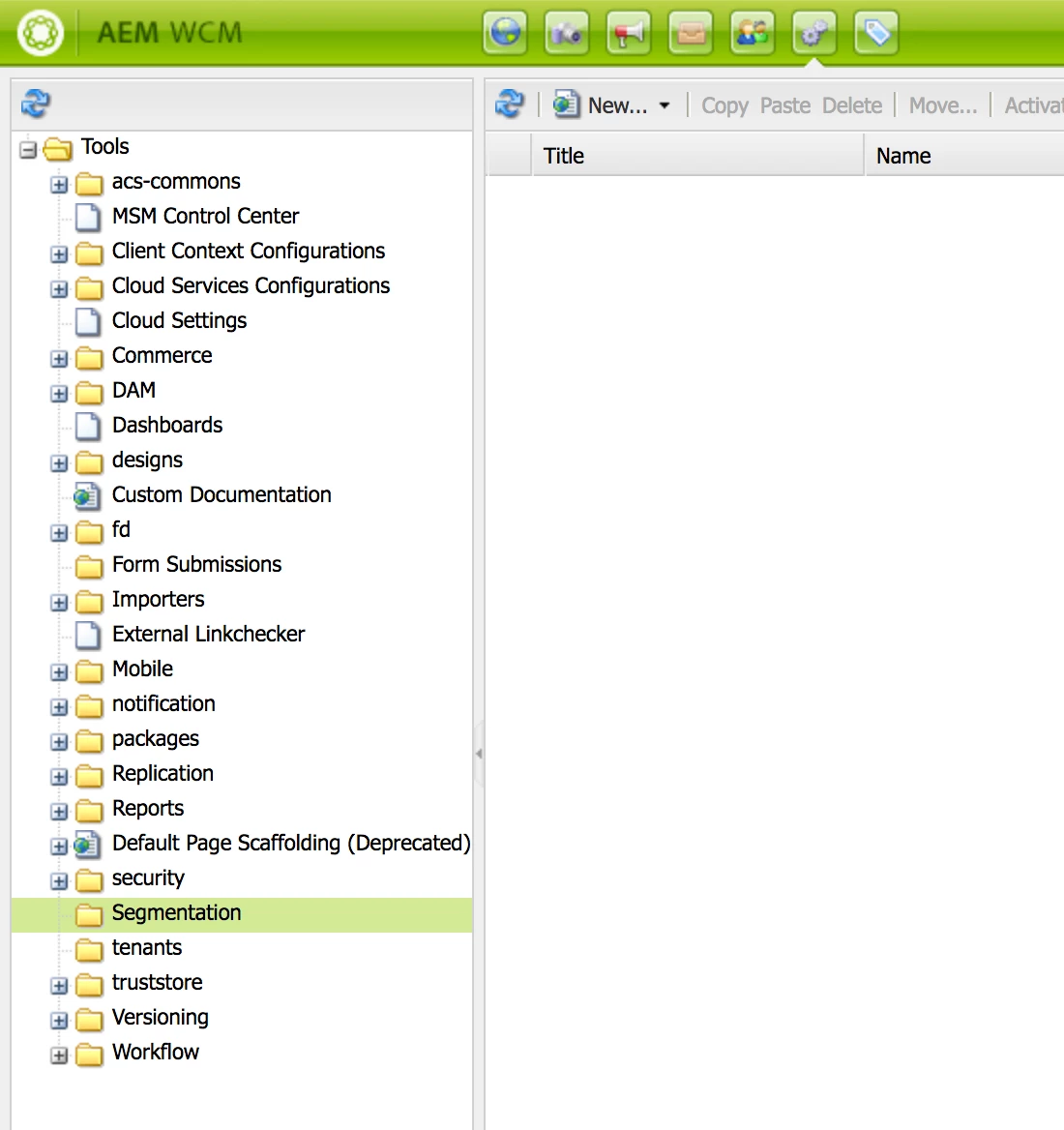Viewport: 1064px width, 1130px height.
Task: Select the External Linkchecker label
Action: click(208, 634)
